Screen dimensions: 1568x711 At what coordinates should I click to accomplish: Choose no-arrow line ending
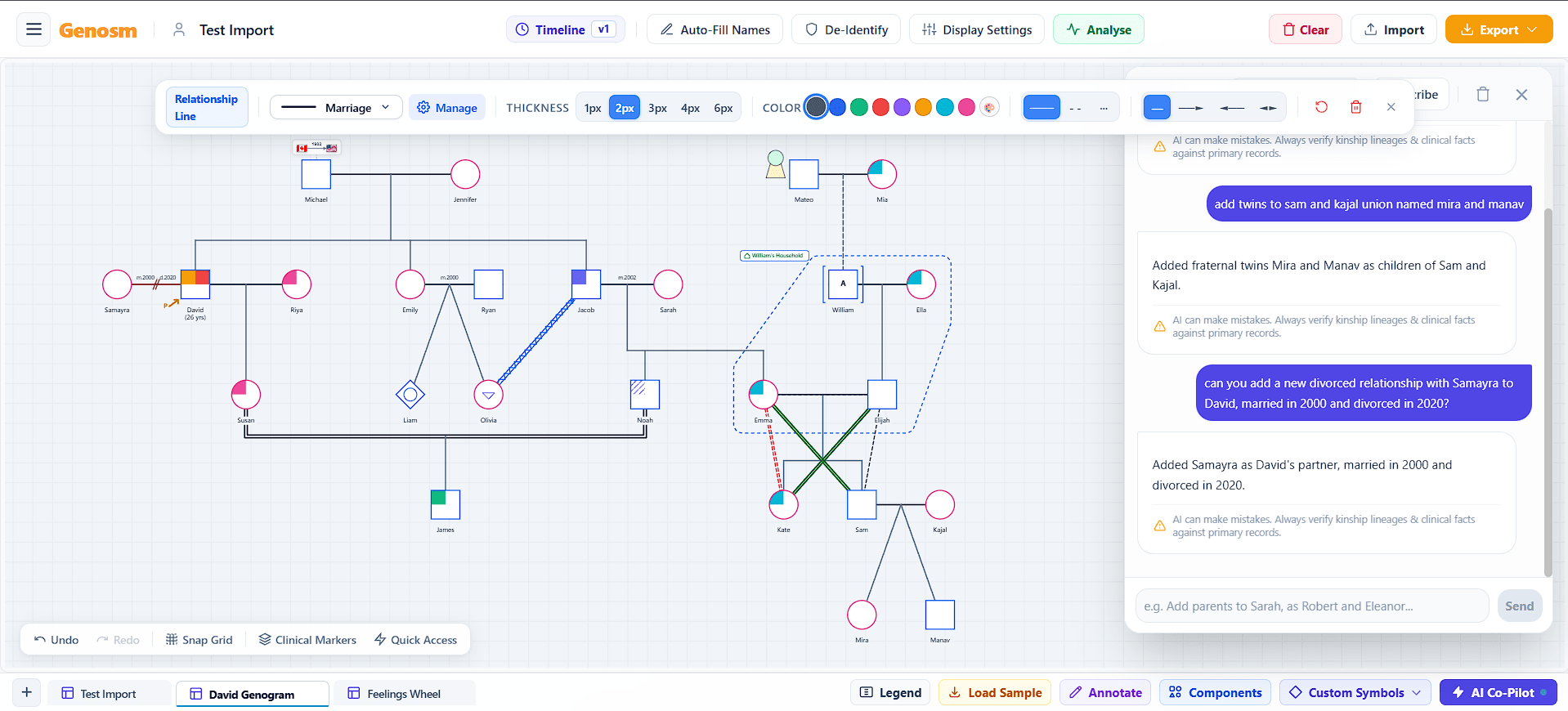click(x=1157, y=107)
